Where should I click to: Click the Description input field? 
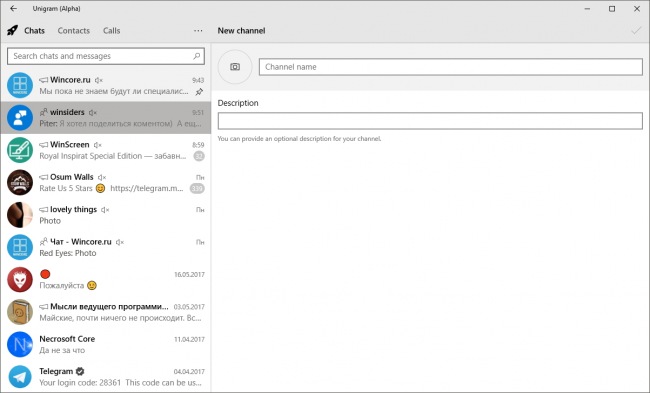tap(430, 121)
